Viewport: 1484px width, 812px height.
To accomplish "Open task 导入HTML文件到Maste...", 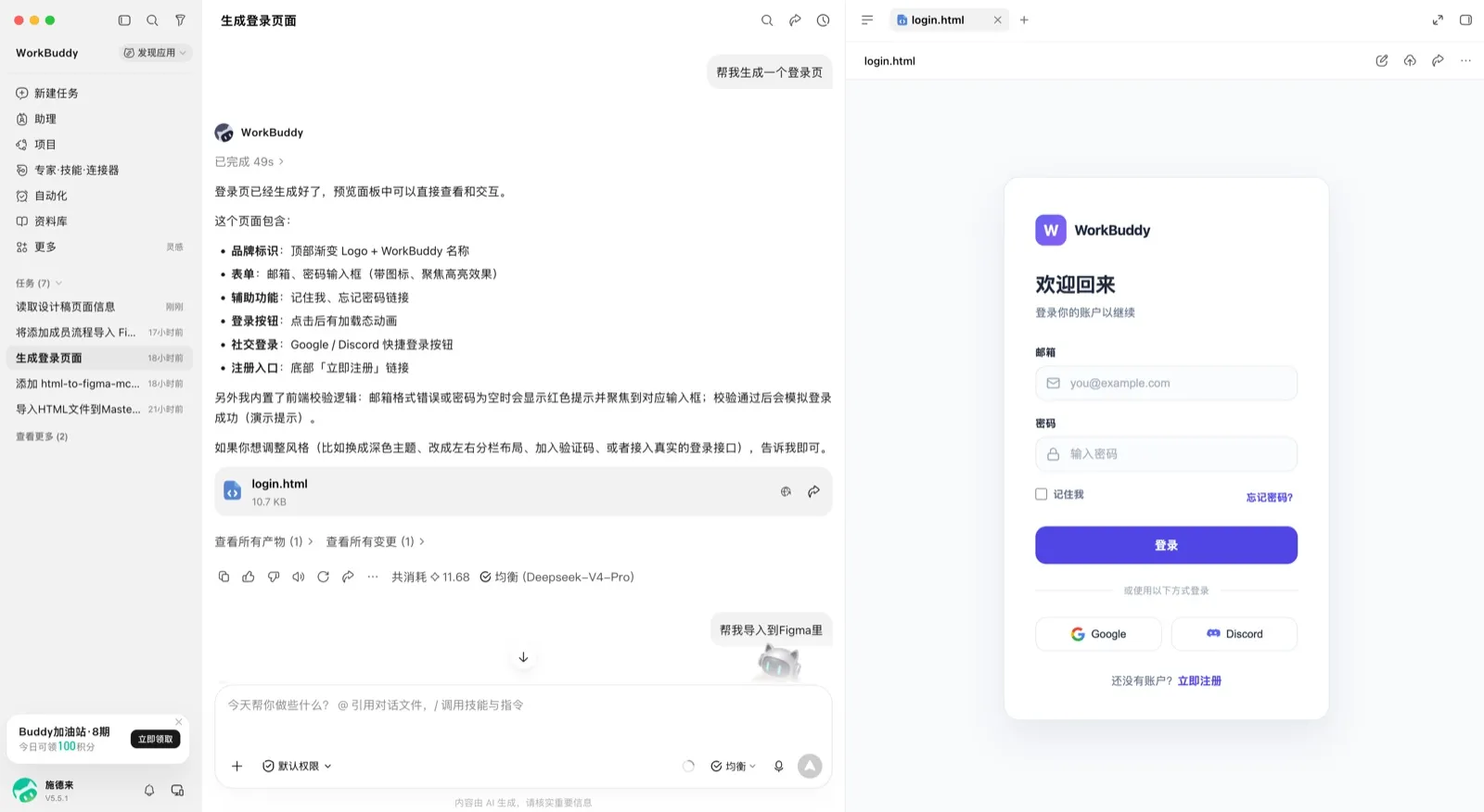I will click(100, 409).
